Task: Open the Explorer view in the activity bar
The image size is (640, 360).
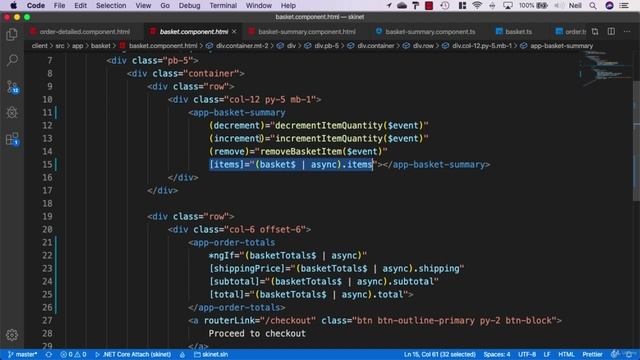Action: [x=12, y=35]
